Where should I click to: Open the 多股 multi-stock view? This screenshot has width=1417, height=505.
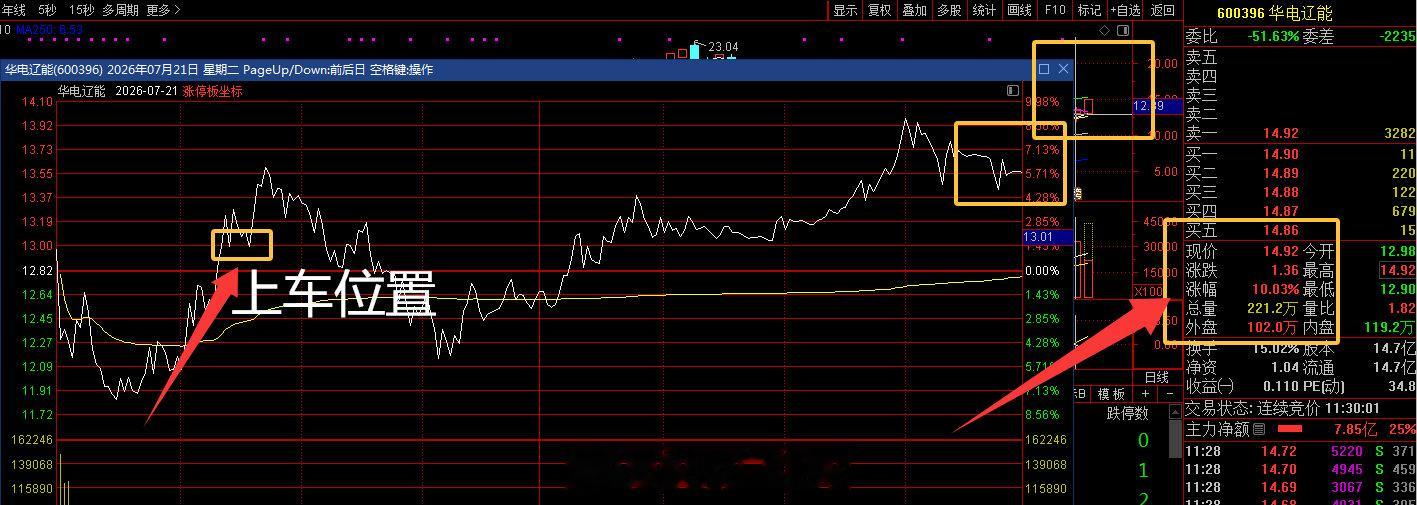click(949, 10)
